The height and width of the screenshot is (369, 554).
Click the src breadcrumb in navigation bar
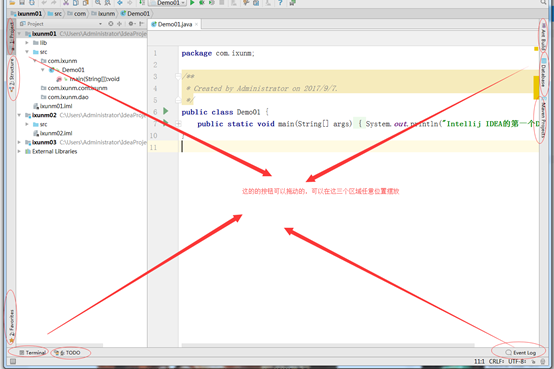tap(55, 13)
